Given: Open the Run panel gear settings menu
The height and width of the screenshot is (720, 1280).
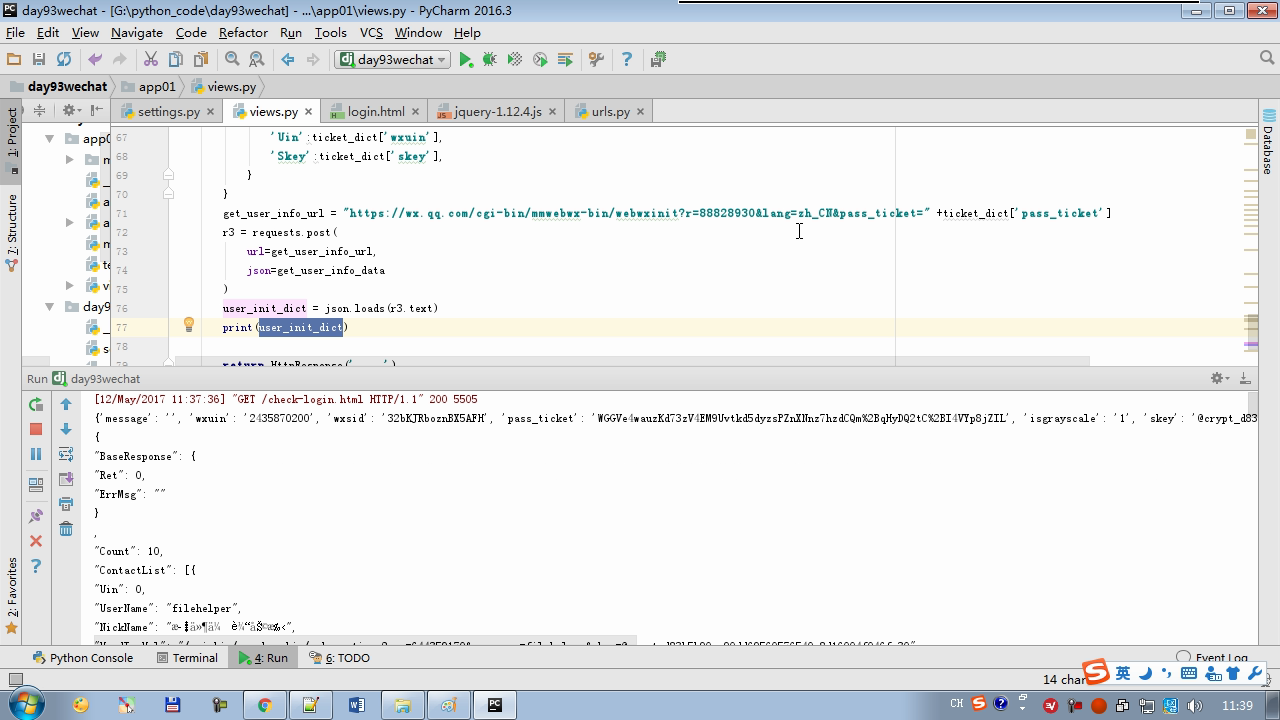Looking at the screenshot, I should [x=1218, y=378].
